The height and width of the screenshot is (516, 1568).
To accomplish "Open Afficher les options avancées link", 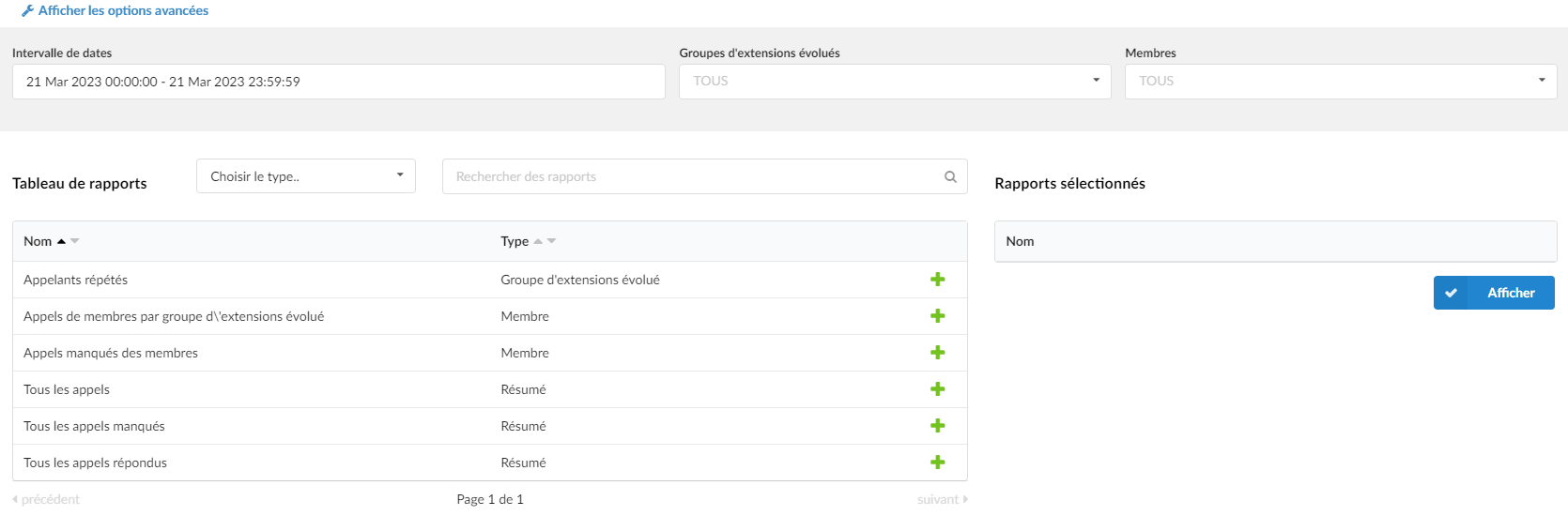I will point(123,10).
